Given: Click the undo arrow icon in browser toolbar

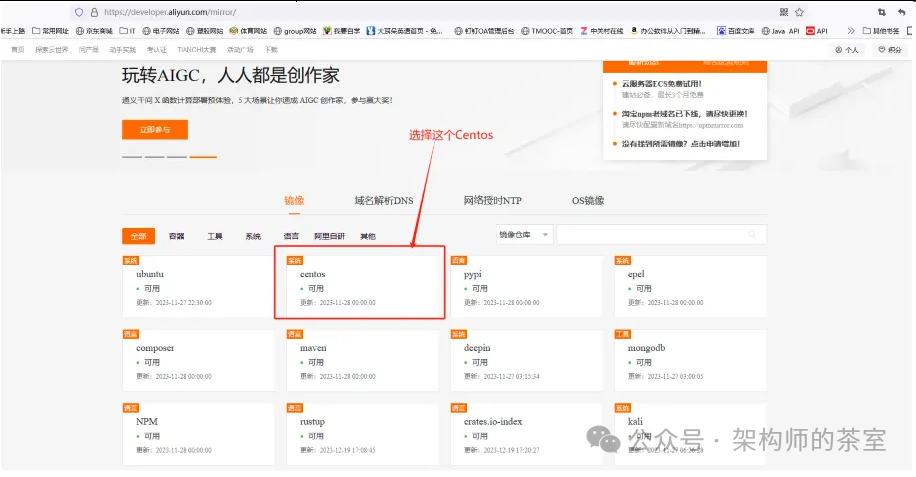Looking at the screenshot, I should [901, 12].
